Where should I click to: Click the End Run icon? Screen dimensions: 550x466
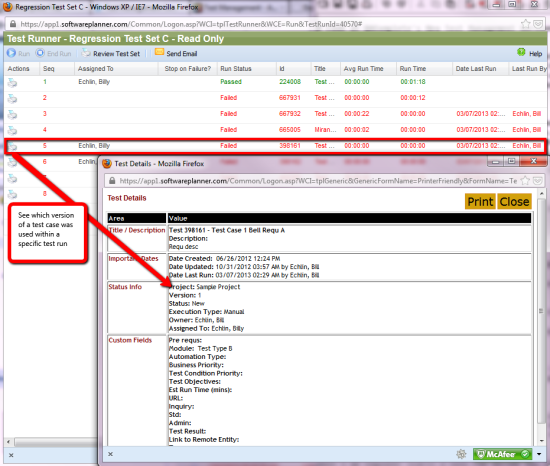pyautogui.click(x=40, y=53)
